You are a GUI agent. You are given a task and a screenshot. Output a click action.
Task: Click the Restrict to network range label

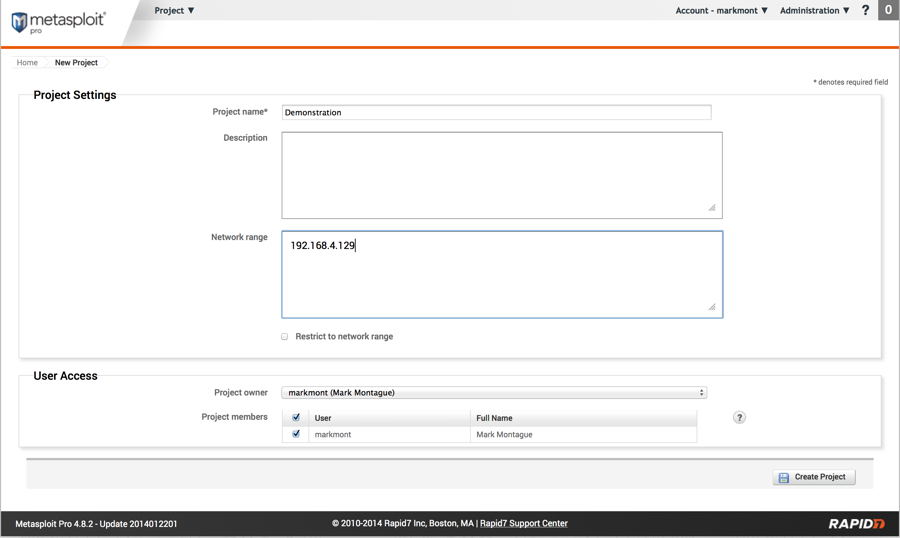point(344,336)
